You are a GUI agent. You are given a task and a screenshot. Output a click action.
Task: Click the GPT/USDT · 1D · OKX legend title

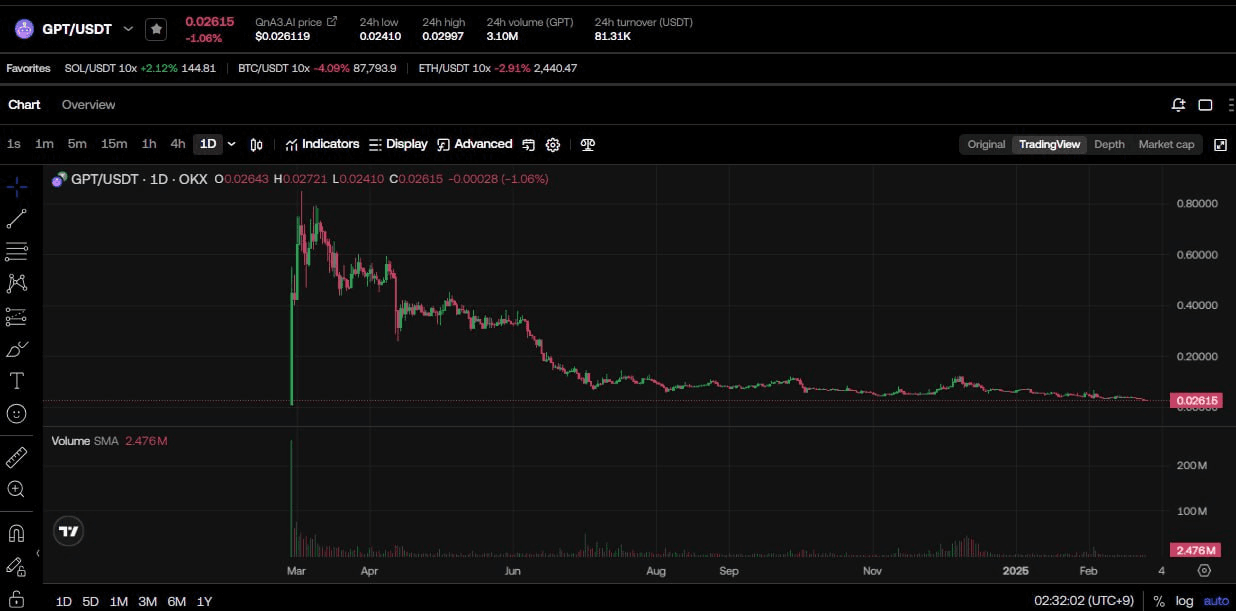[137, 179]
